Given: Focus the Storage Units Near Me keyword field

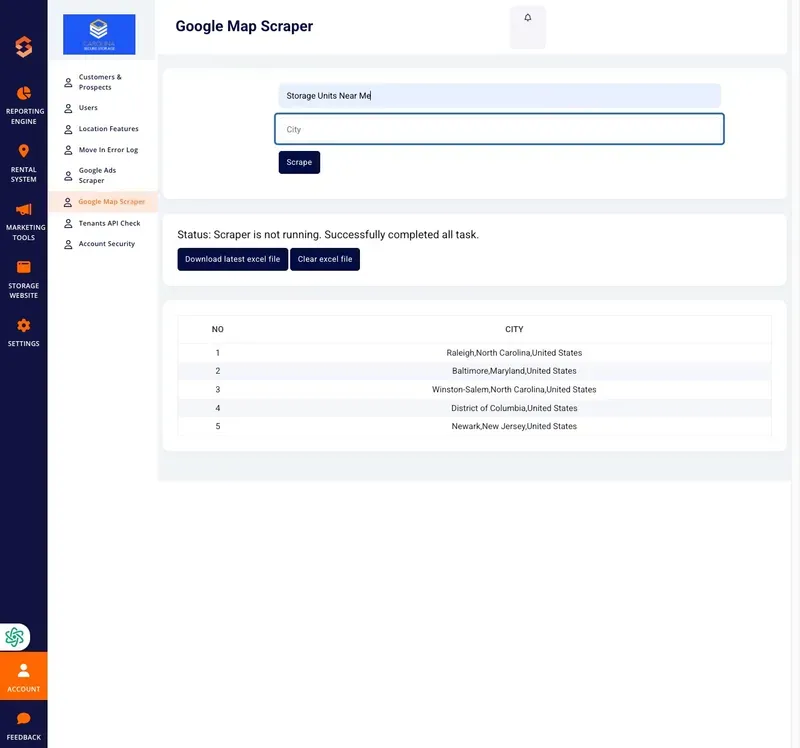Looking at the screenshot, I should coord(499,96).
